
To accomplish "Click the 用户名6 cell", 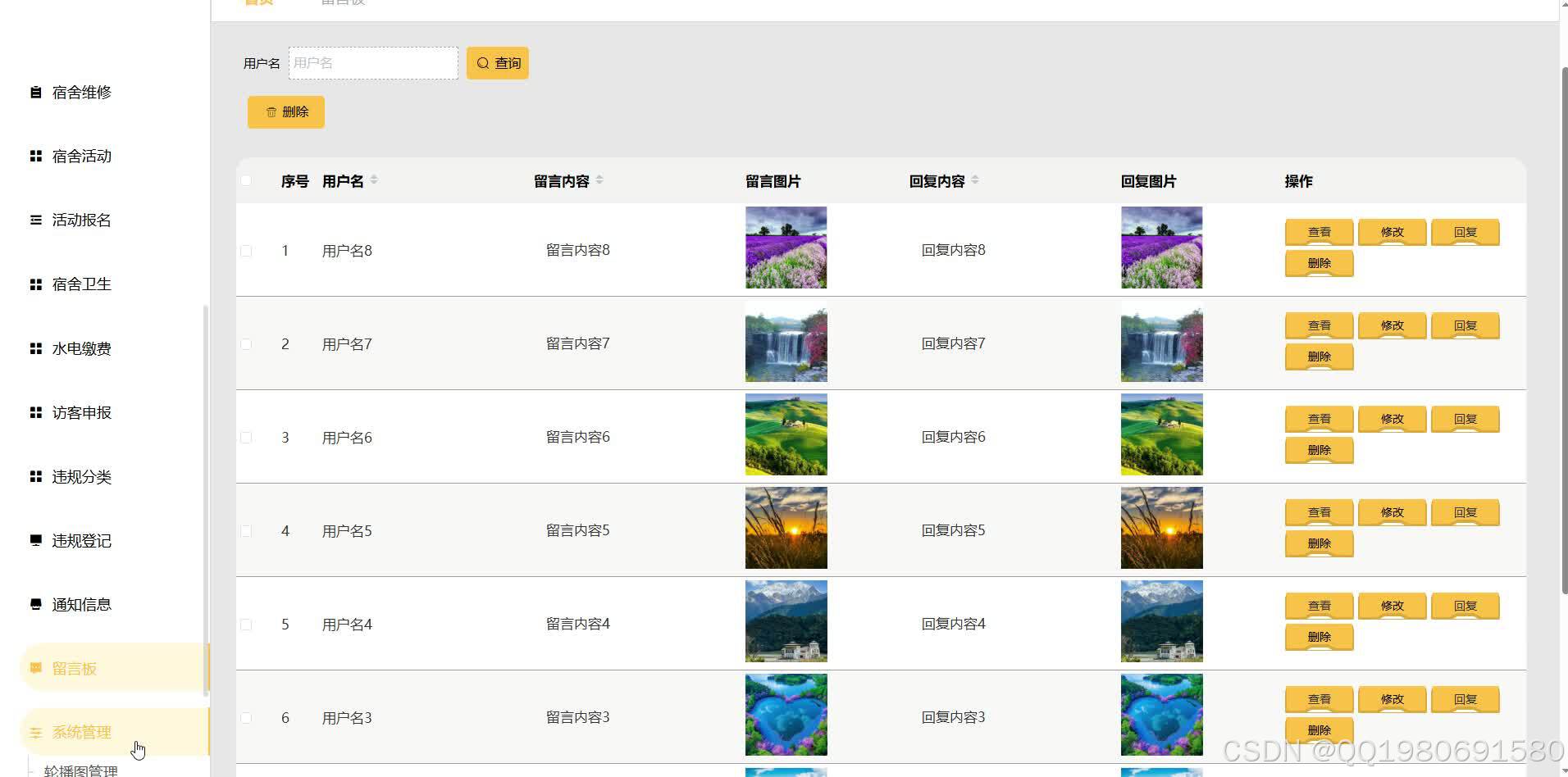I will [x=347, y=438].
